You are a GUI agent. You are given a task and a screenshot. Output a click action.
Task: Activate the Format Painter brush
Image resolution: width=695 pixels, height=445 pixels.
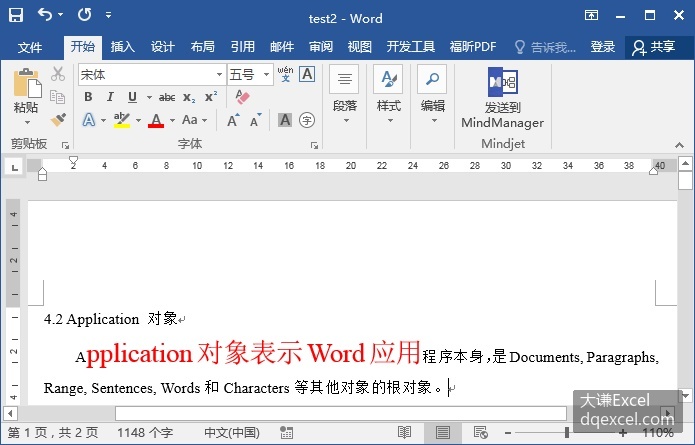(58, 119)
